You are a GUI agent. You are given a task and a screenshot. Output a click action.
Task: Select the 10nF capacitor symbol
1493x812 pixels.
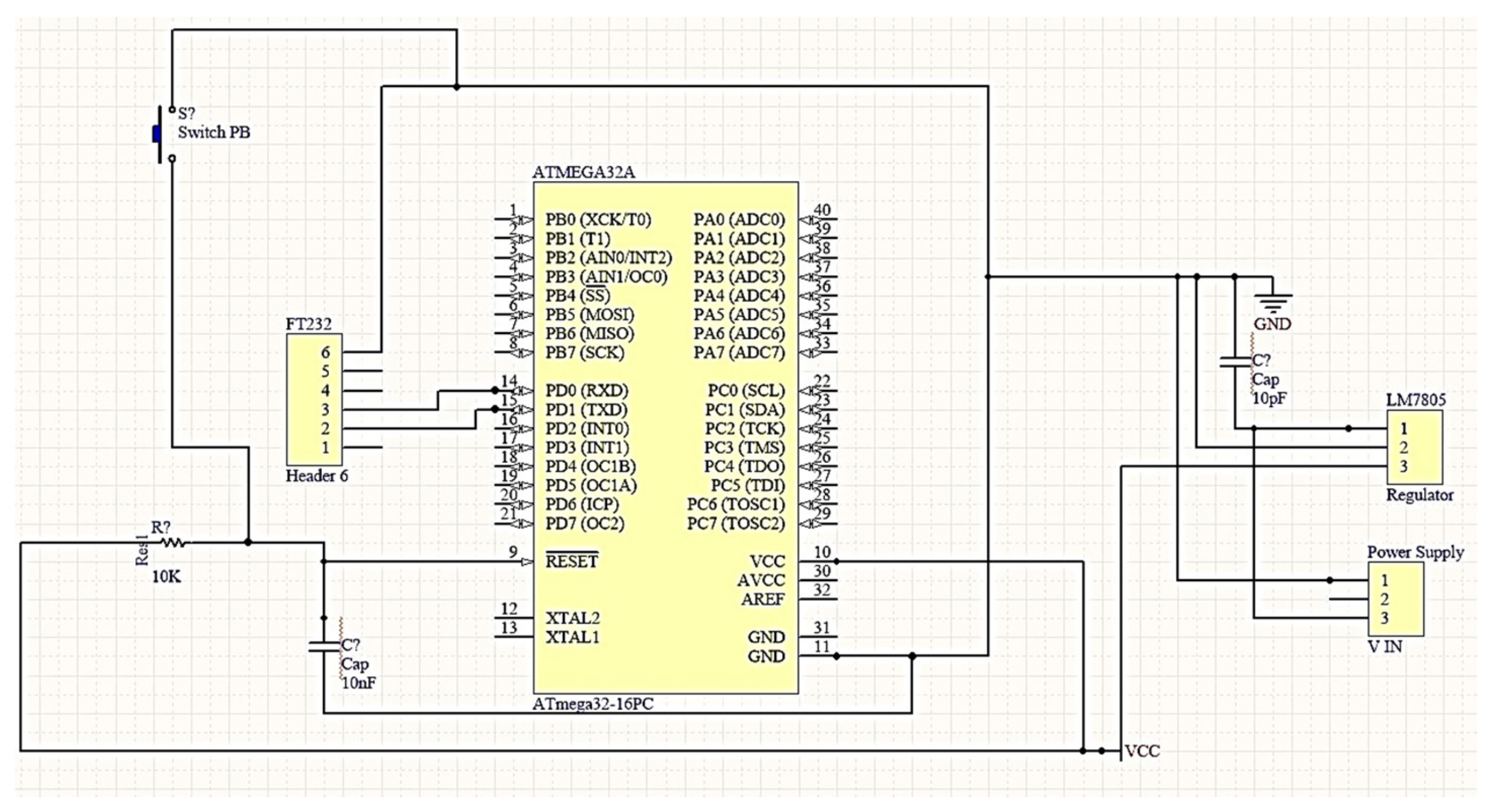324,646
